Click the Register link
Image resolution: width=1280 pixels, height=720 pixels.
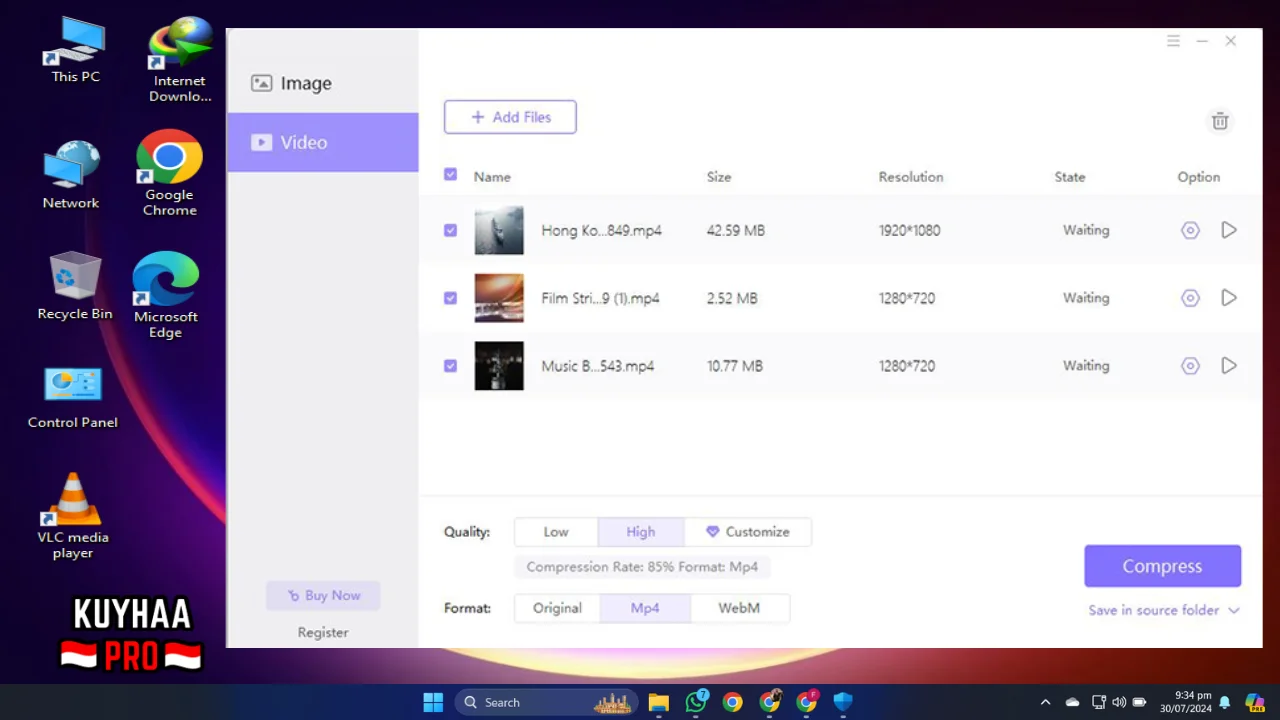323,632
